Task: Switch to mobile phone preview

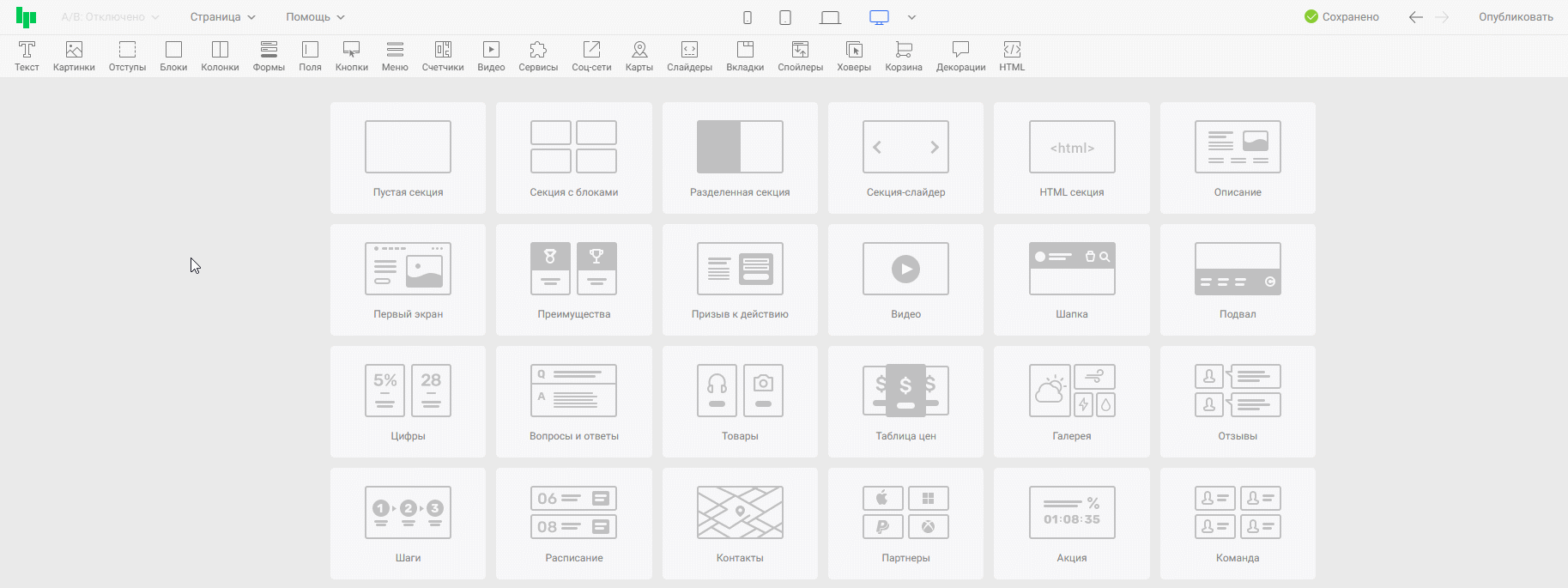Action: [x=748, y=17]
